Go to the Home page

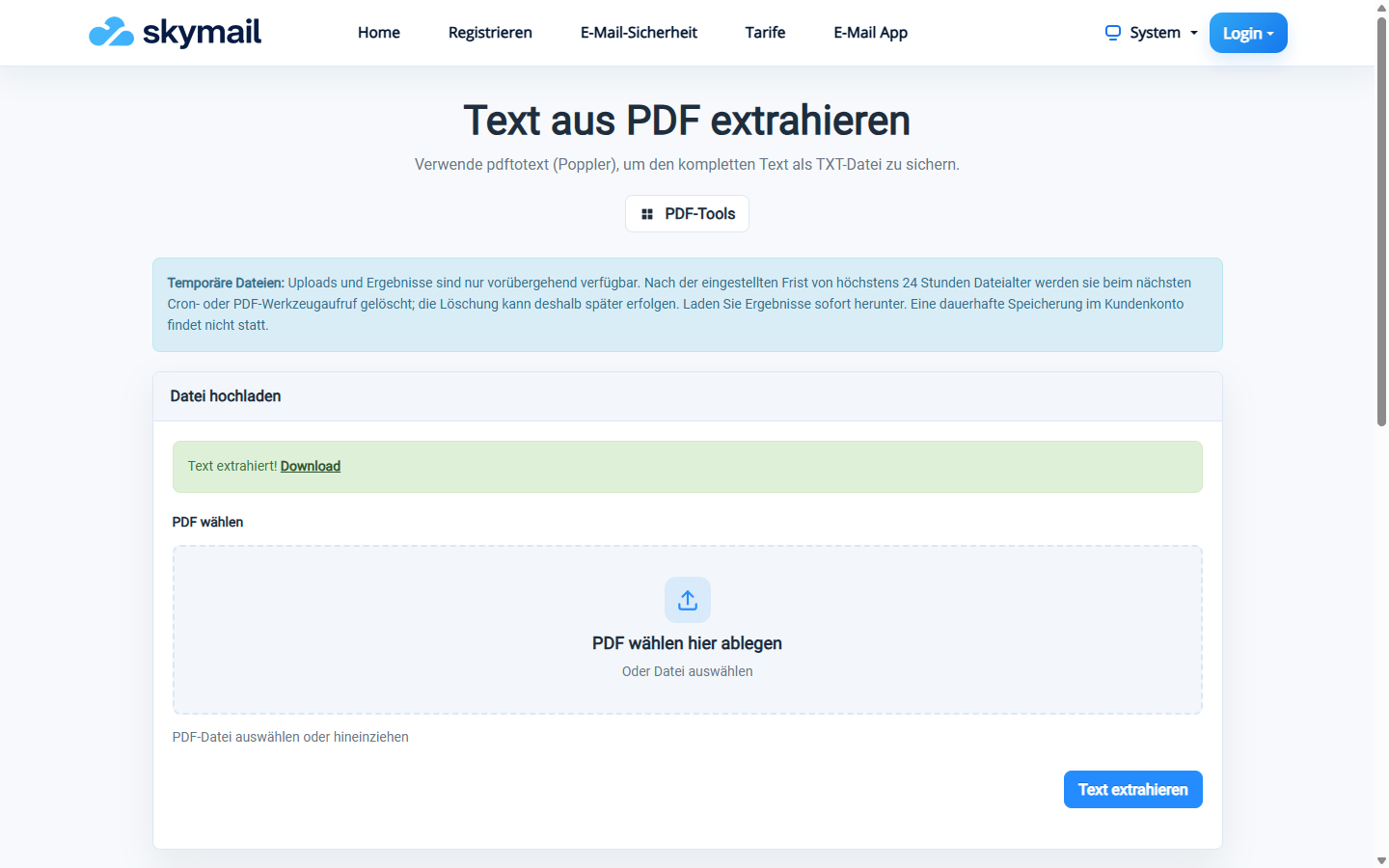[x=379, y=33]
